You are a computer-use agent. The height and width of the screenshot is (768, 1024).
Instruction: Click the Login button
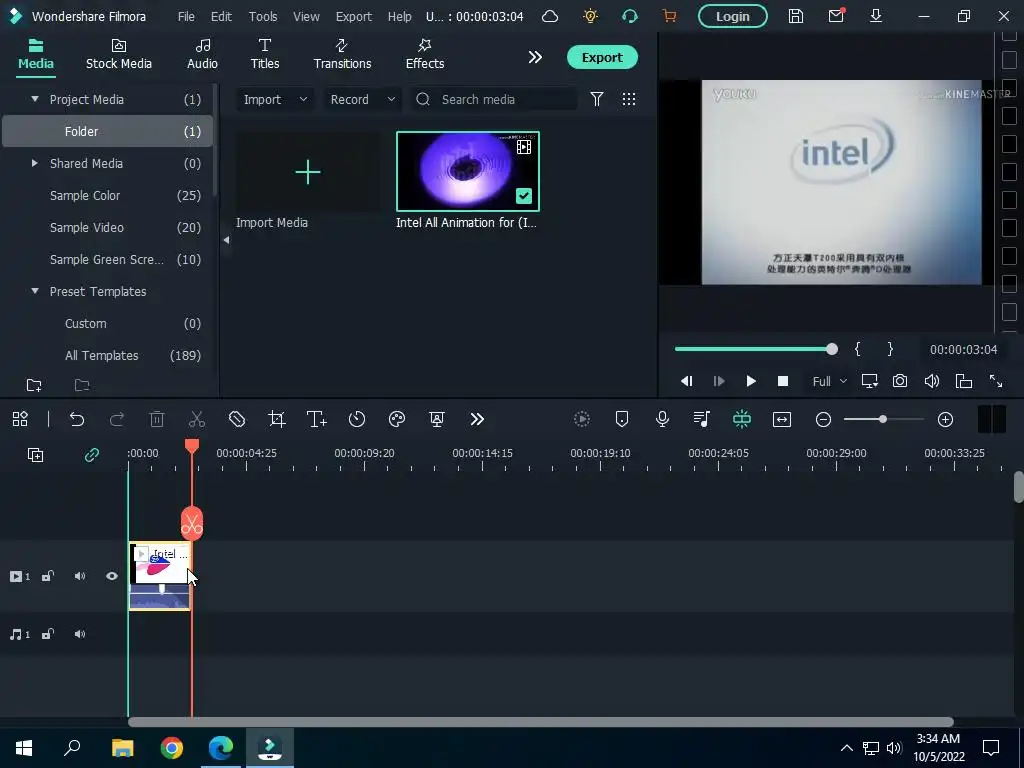pyautogui.click(x=733, y=16)
